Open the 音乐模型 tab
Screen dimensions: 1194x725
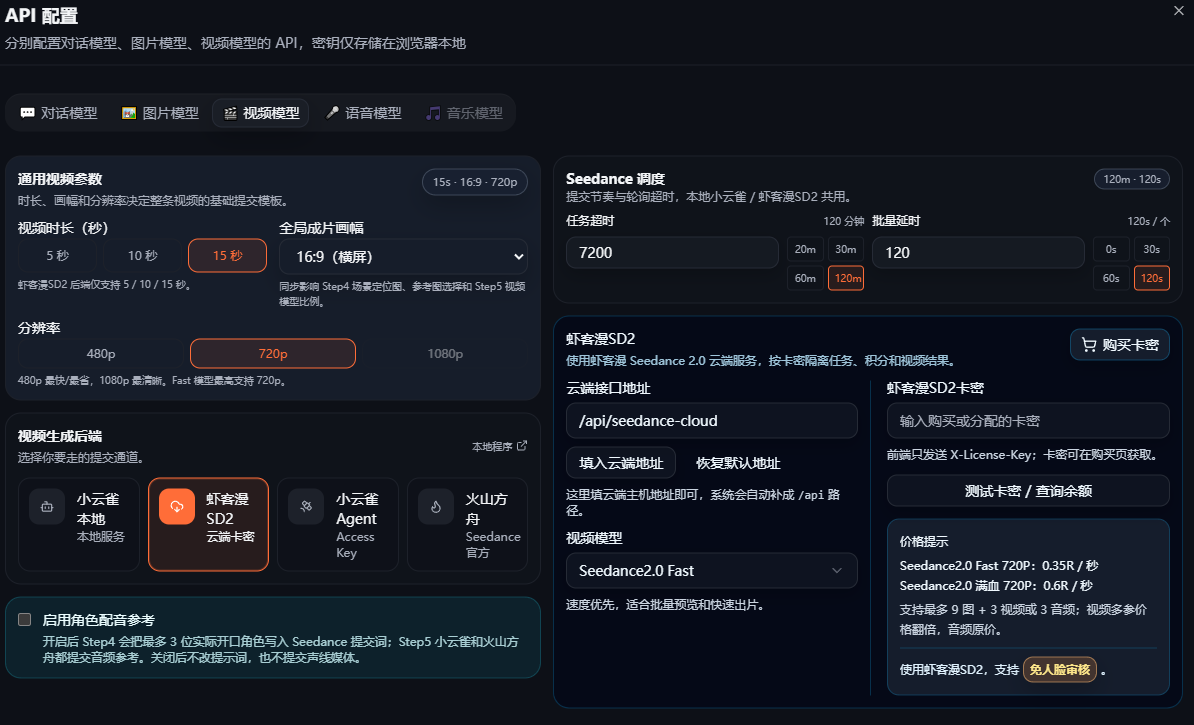pyautogui.click(x=465, y=113)
